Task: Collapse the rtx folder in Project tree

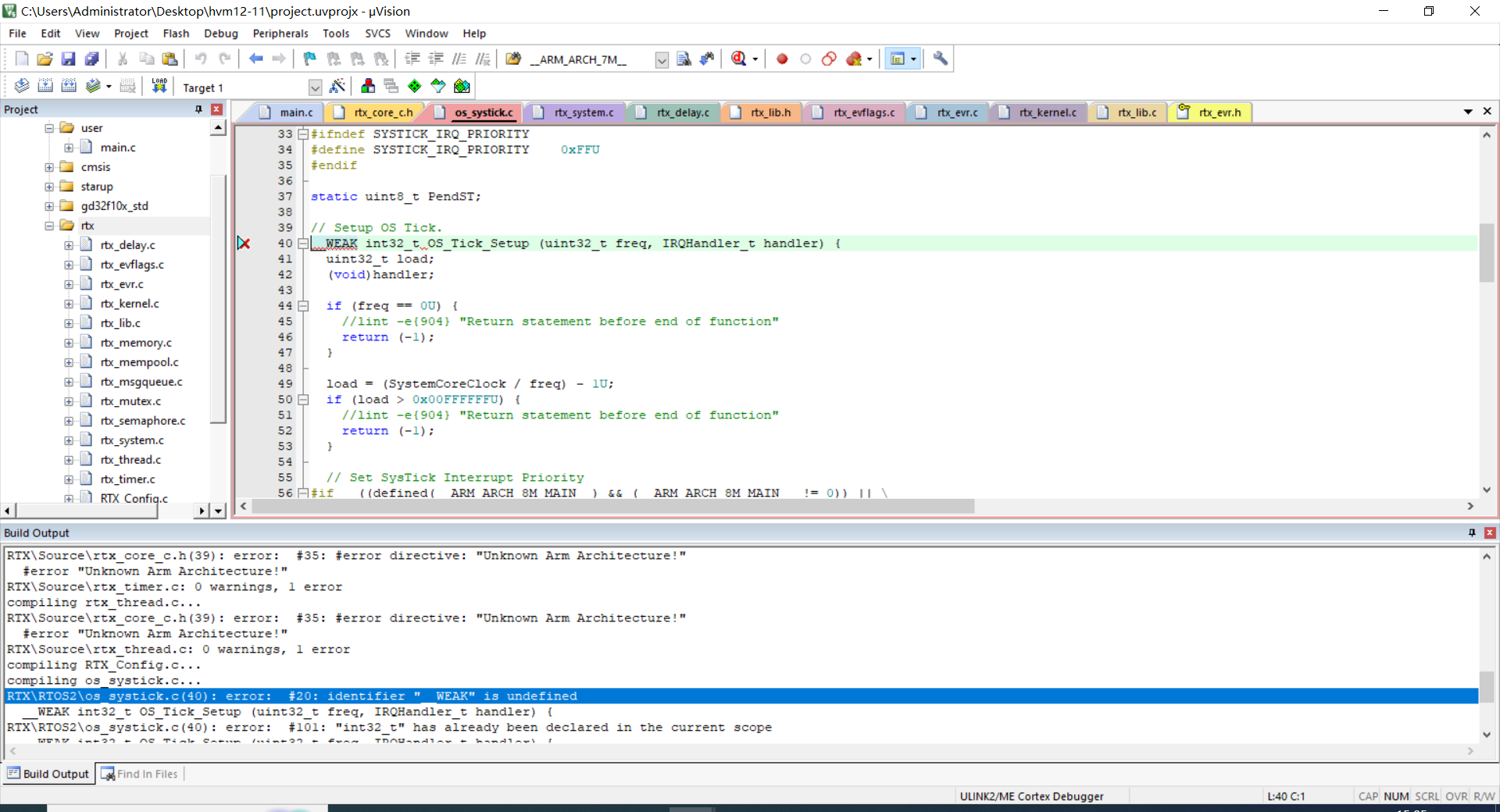Action: pos(49,226)
